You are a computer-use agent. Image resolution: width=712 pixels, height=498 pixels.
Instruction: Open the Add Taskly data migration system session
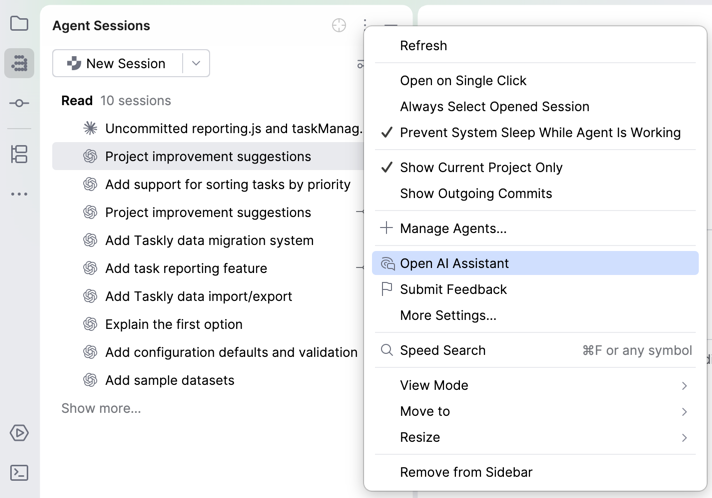pyautogui.click(x=208, y=240)
